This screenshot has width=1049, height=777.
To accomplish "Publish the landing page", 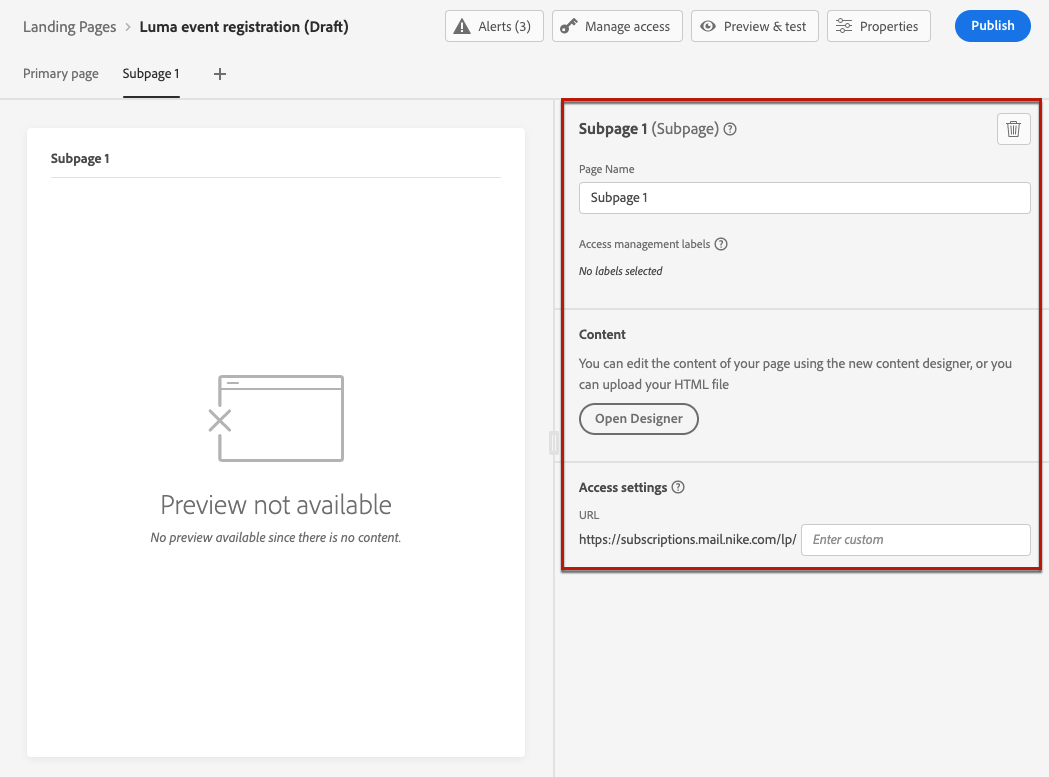I will pyautogui.click(x=992, y=26).
